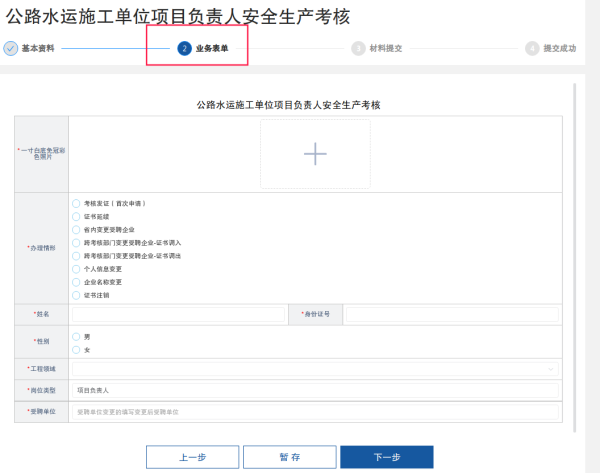Image resolution: width=600 pixels, height=473 pixels.
Task: Select 考核发证（首次申请） radio option
Action: pos(76,203)
